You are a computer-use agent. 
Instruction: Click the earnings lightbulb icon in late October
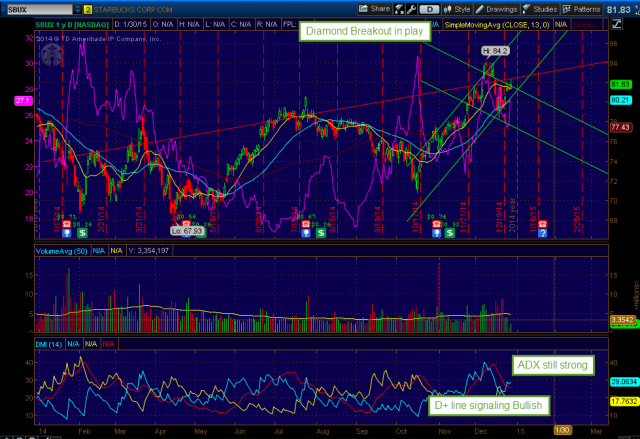(436, 233)
